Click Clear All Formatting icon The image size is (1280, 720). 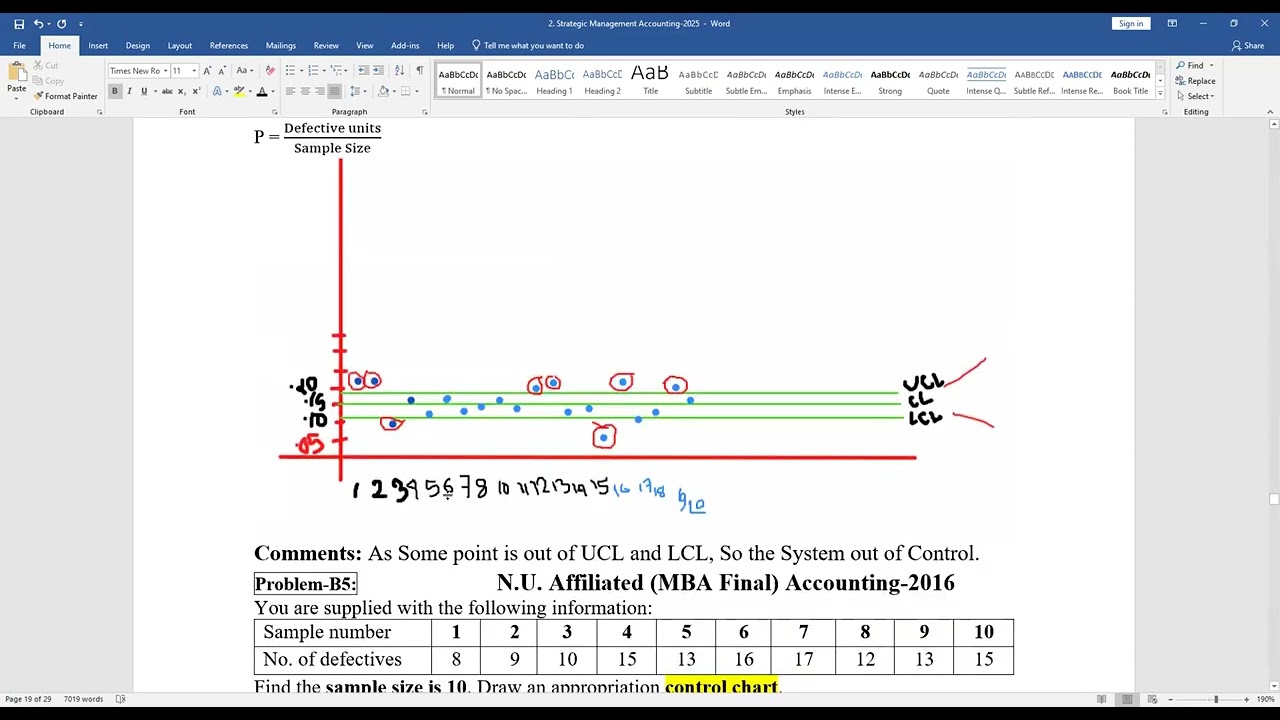(x=270, y=71)
